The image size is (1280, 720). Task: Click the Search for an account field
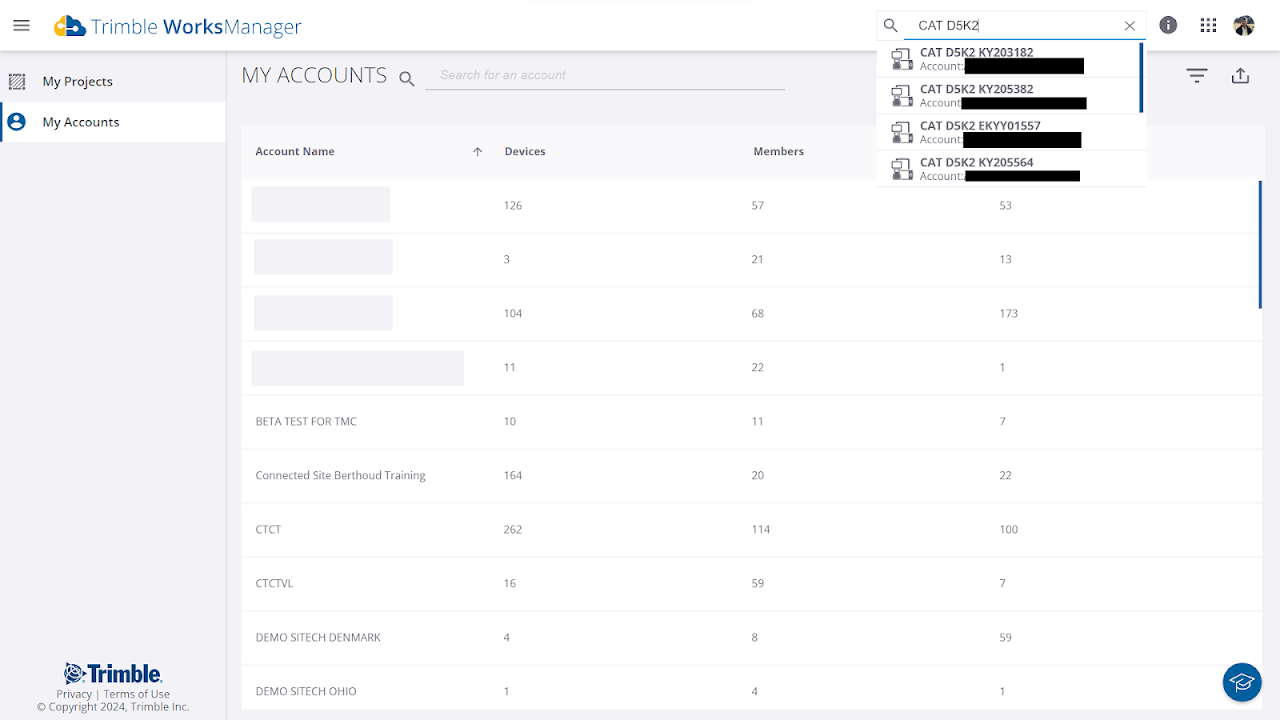pyautogui.click(x=605, y=75)
